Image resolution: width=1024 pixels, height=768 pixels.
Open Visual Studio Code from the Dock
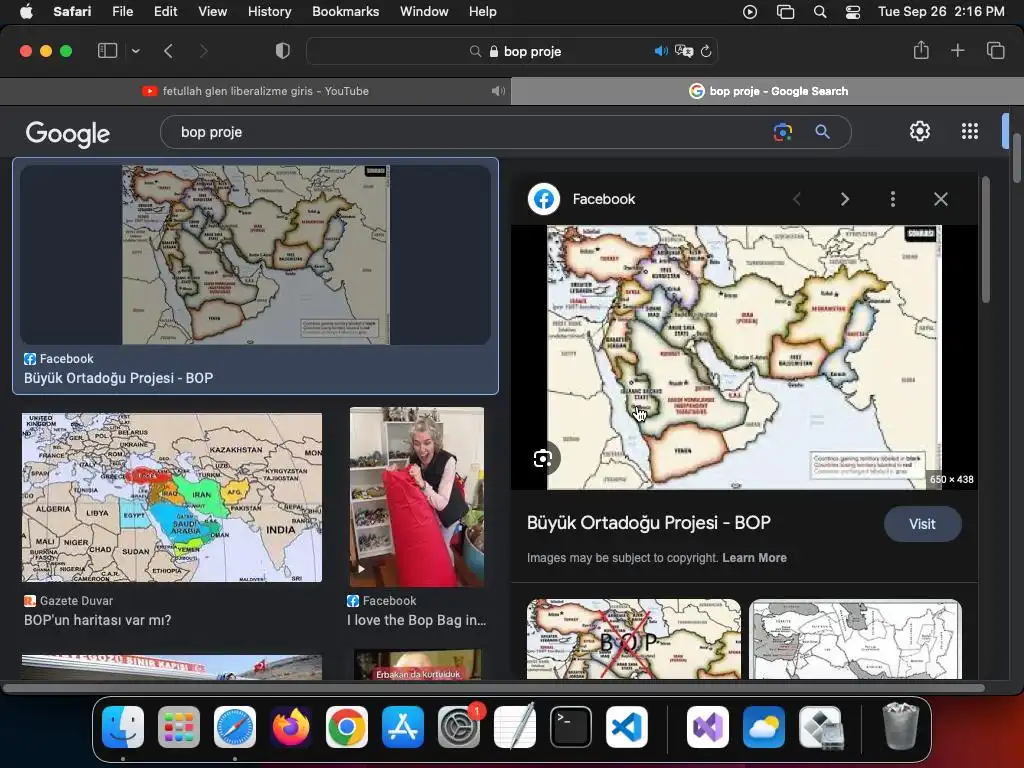point(627,727)
